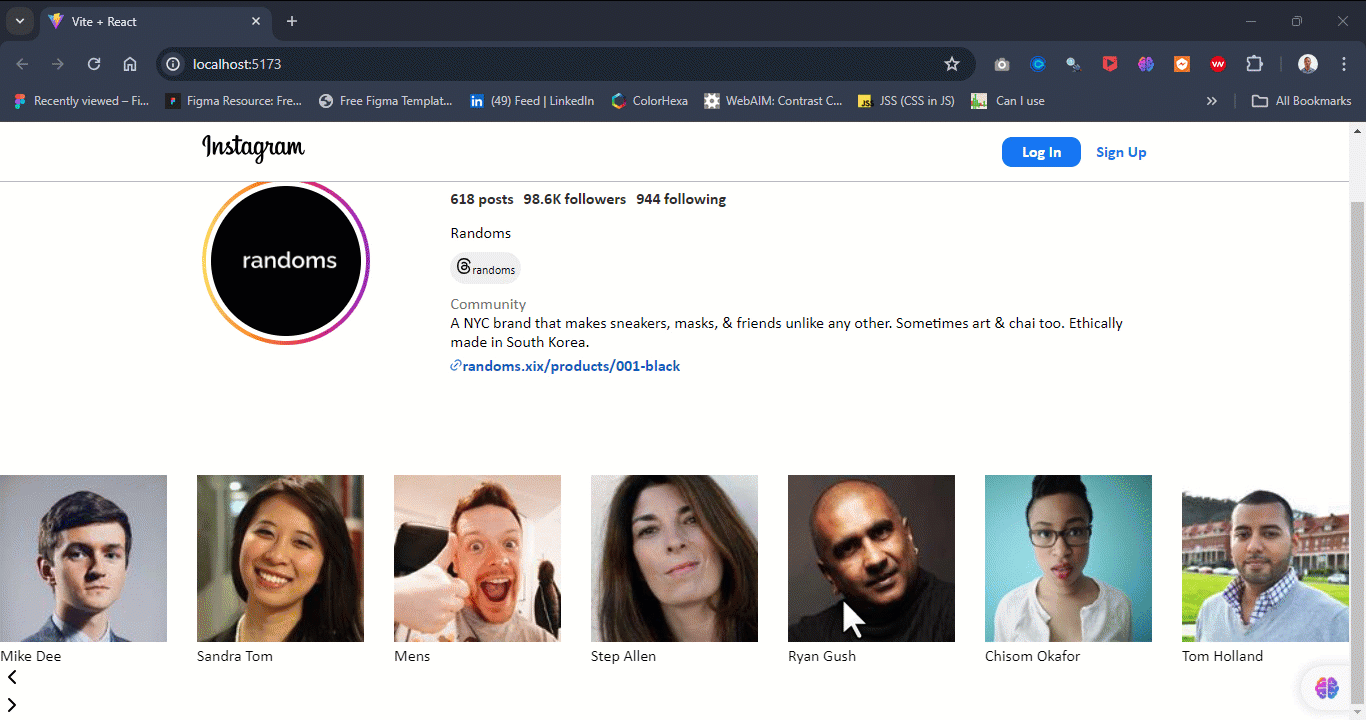Open the ColorHexa bookmark
1366x720 pixels.
(649, 101)
